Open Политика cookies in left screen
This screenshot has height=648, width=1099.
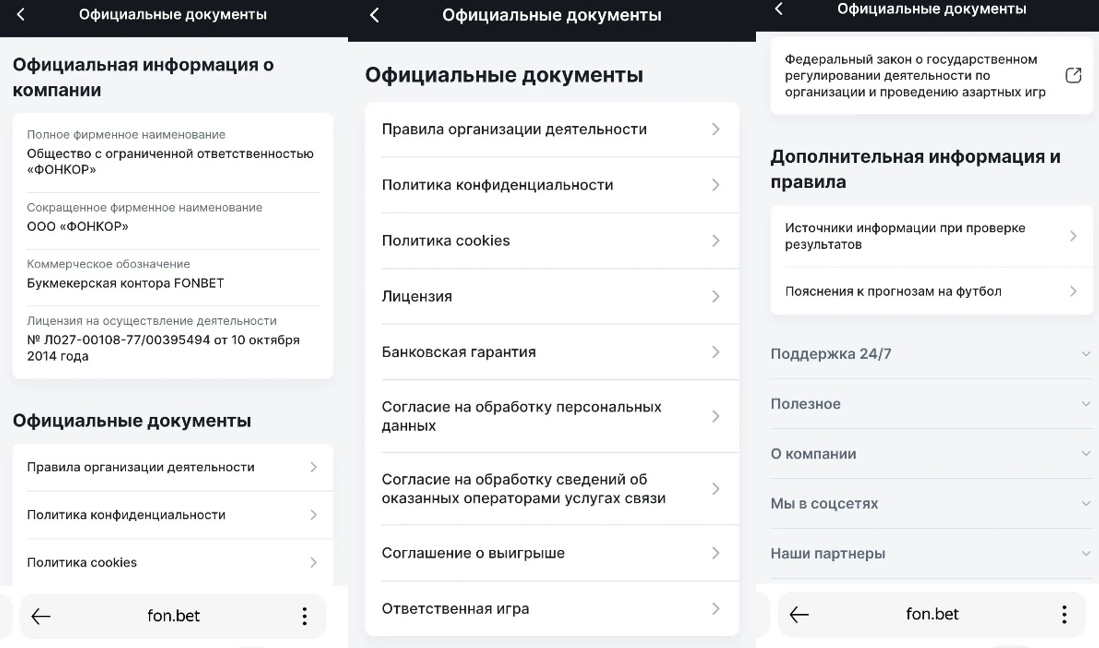[172, 563]
